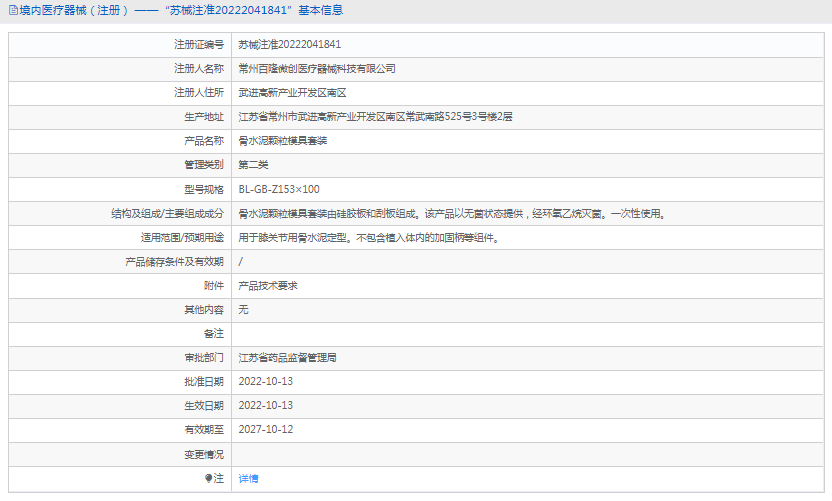Click the 注册人住所 row label
Screen dimensions: 832x501
[199, 93]
